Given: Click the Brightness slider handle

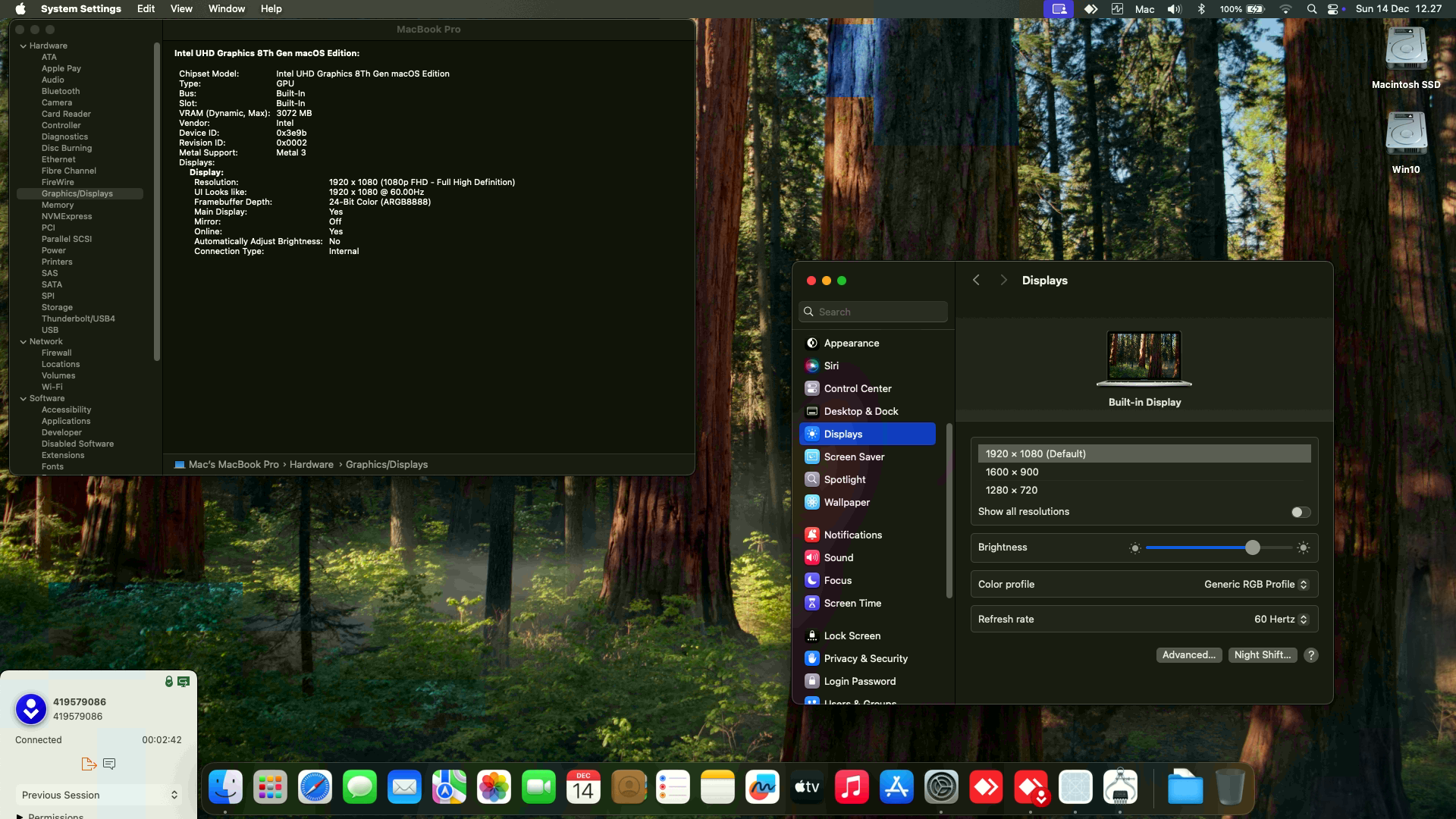Looking at the screenshot, I should (x=1253, y=548).
